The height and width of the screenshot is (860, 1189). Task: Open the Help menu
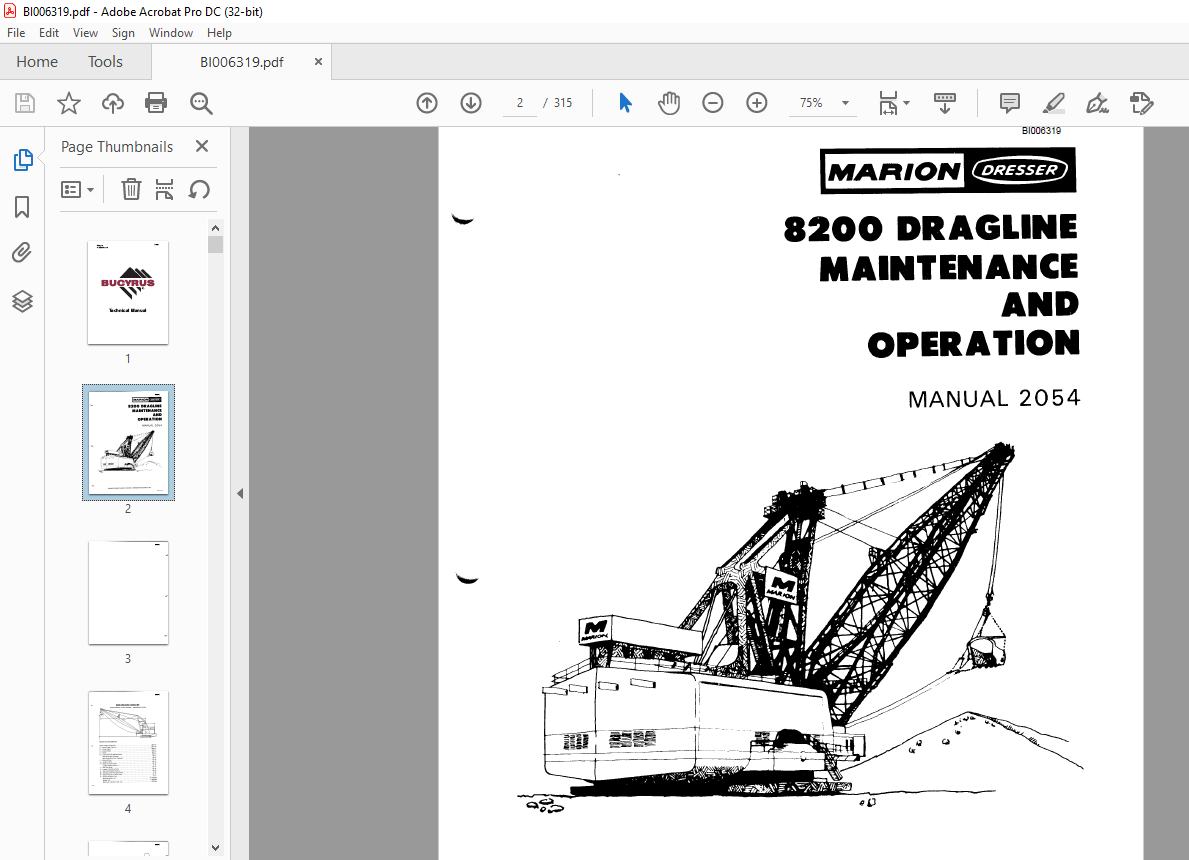tap(219, 33)
